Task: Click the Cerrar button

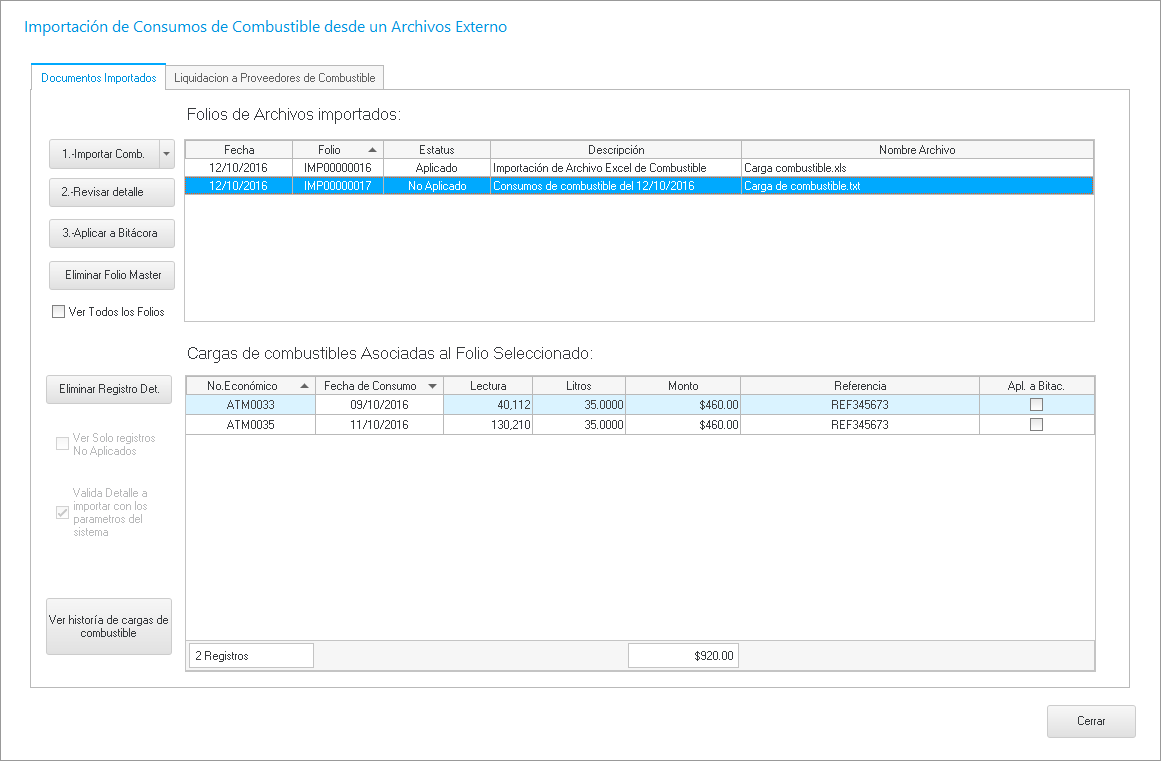Action: pos(1090,721)
